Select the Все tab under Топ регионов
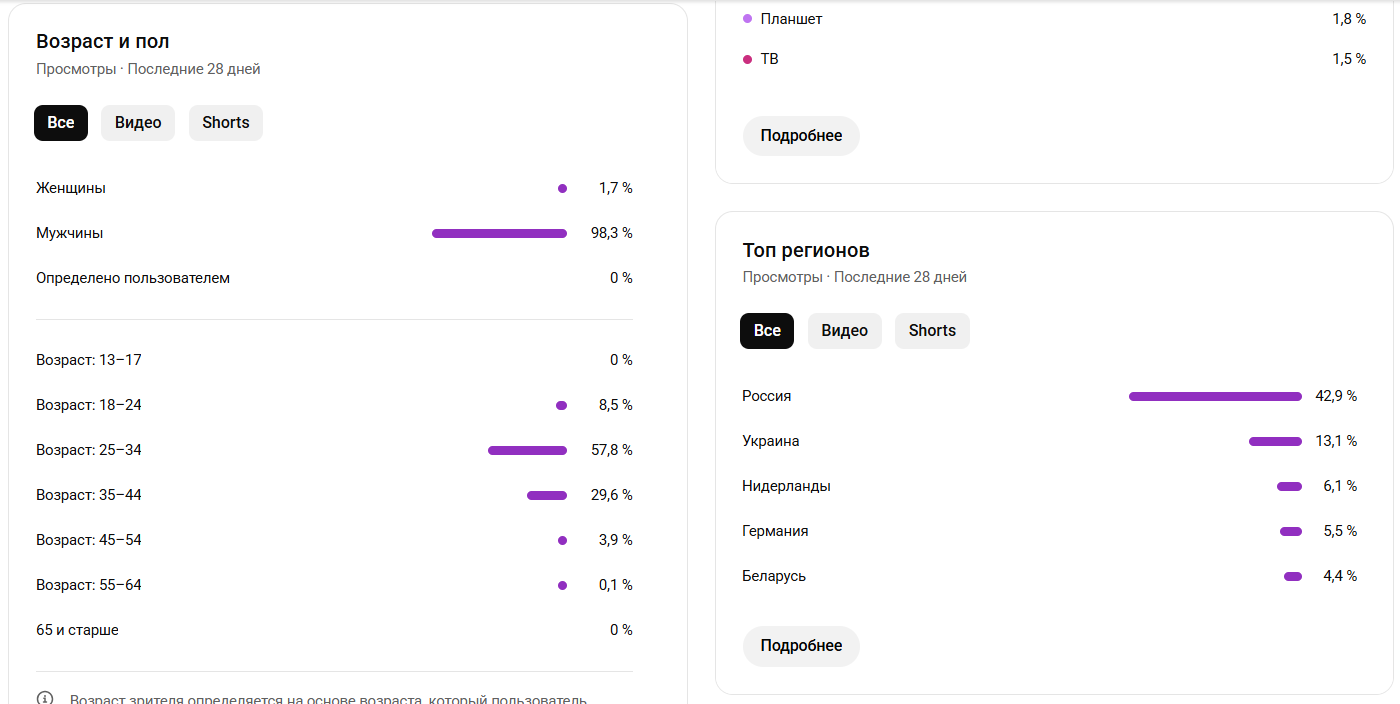Screen dimensions: 1400x704 coord(767,331)
